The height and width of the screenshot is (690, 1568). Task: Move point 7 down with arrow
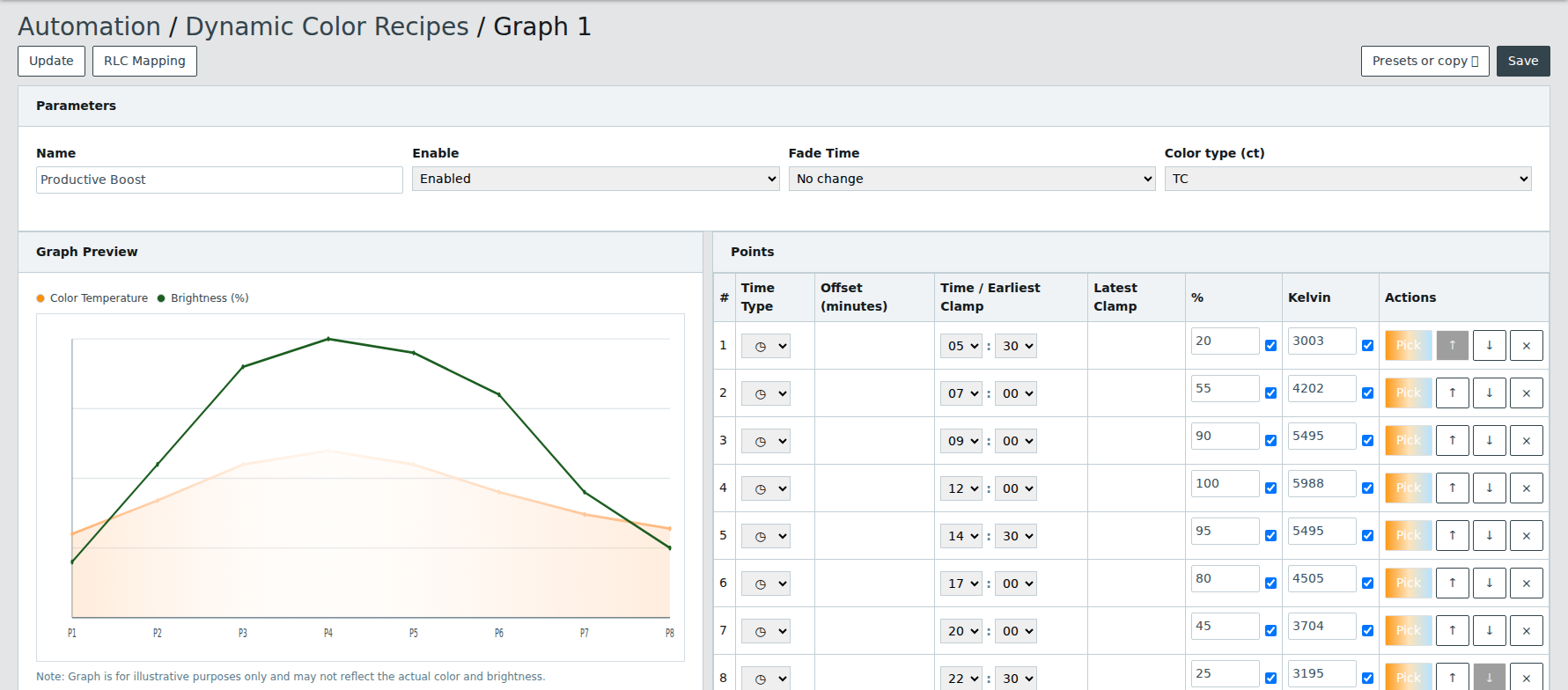point(1489,630)
